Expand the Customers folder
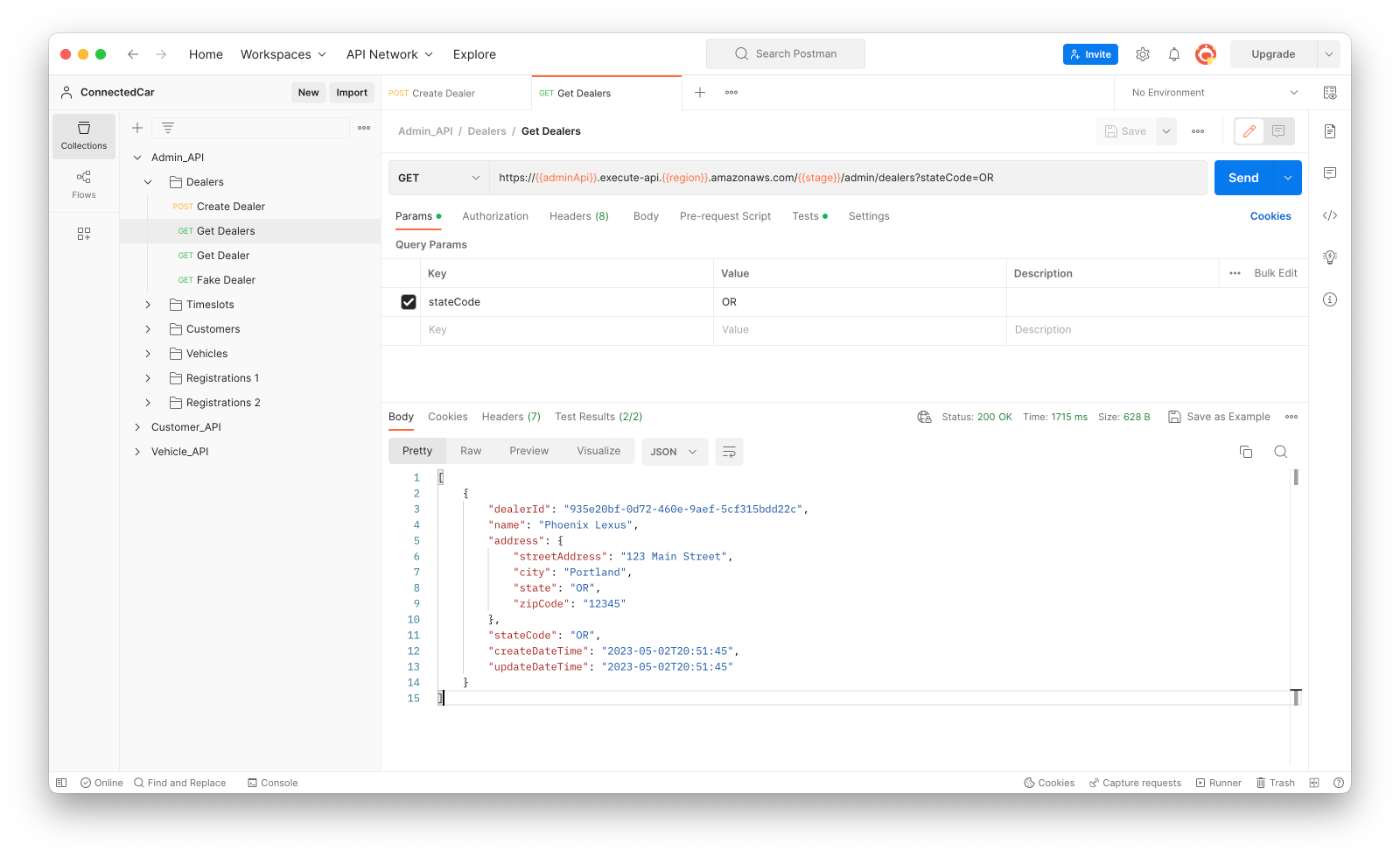The height and width of the screenshot is (858, 1400). pyautogui.click(x=148, y=329)
